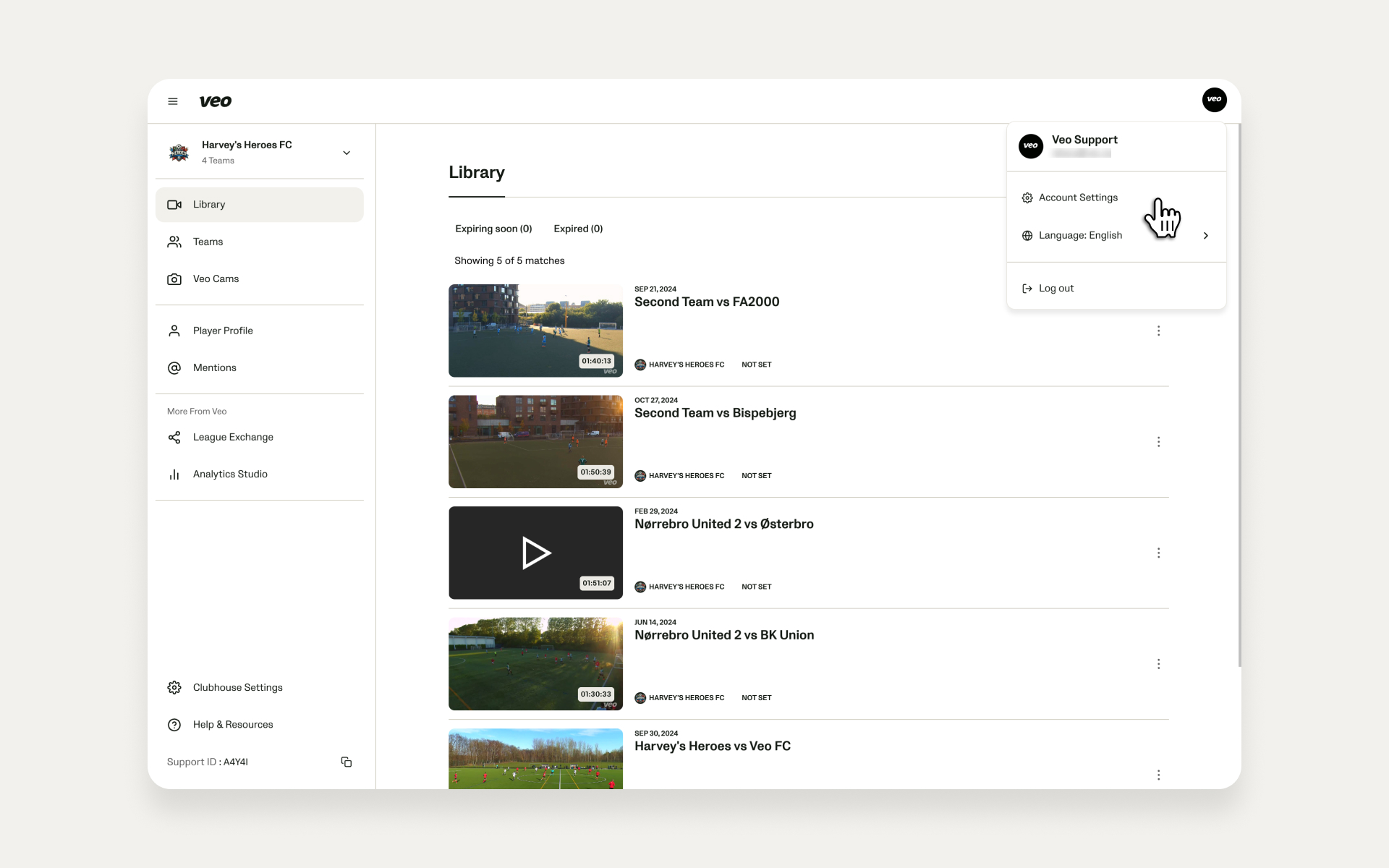Open Player Profile page
Screen dimensions: 1389x868
coord(259,331)
